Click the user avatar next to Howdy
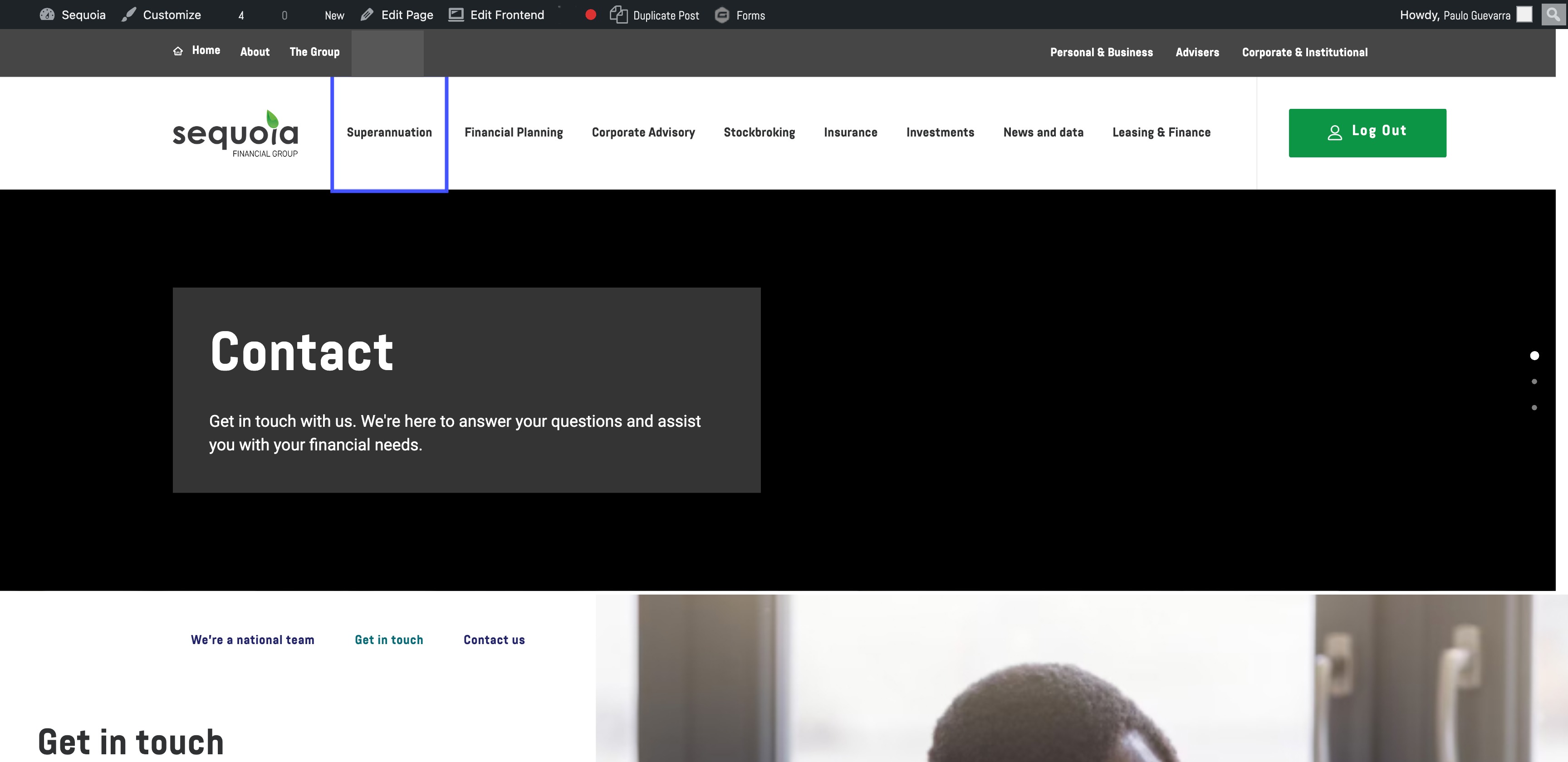 1524,15
